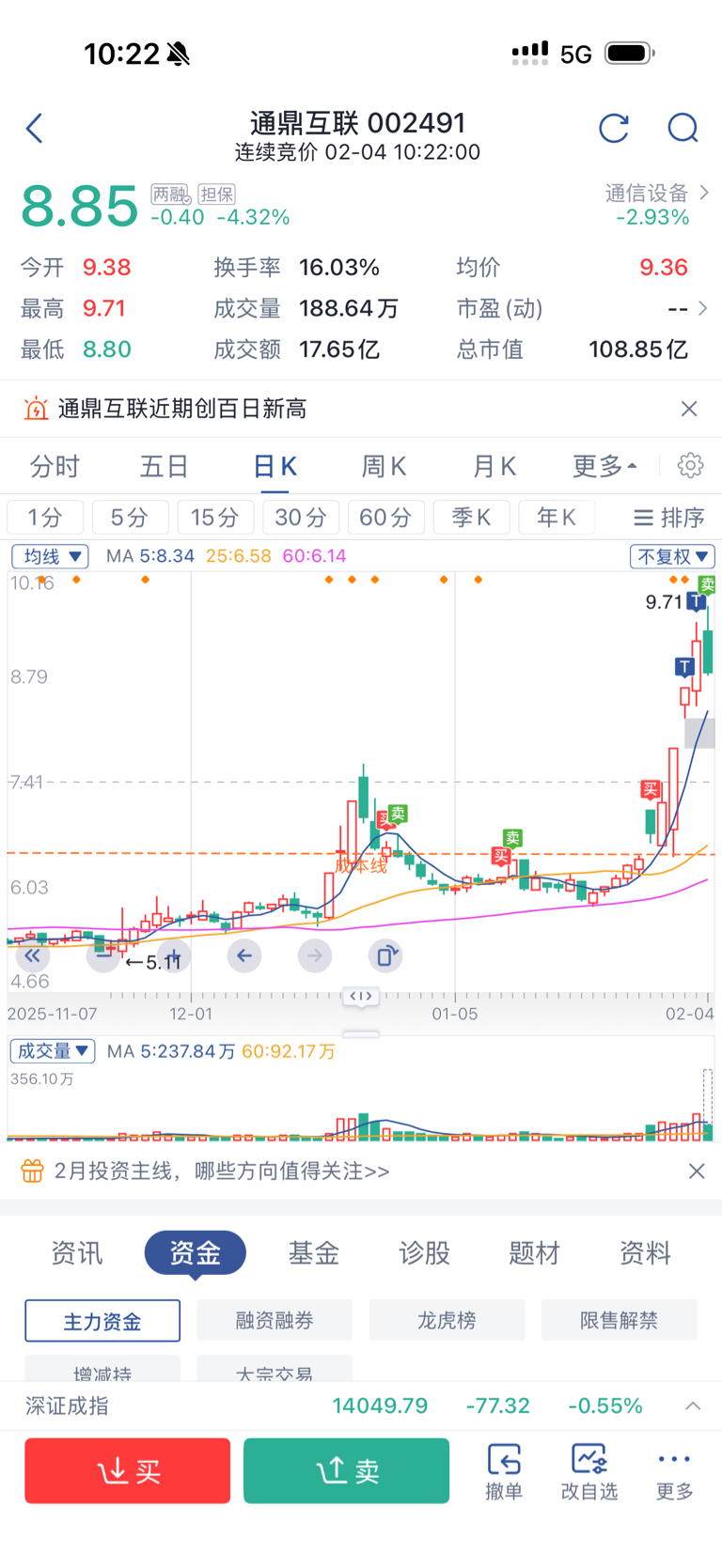722x1568 pixels.
Task: Select 主力资金 sub-category
Action: click(102, 1321)
